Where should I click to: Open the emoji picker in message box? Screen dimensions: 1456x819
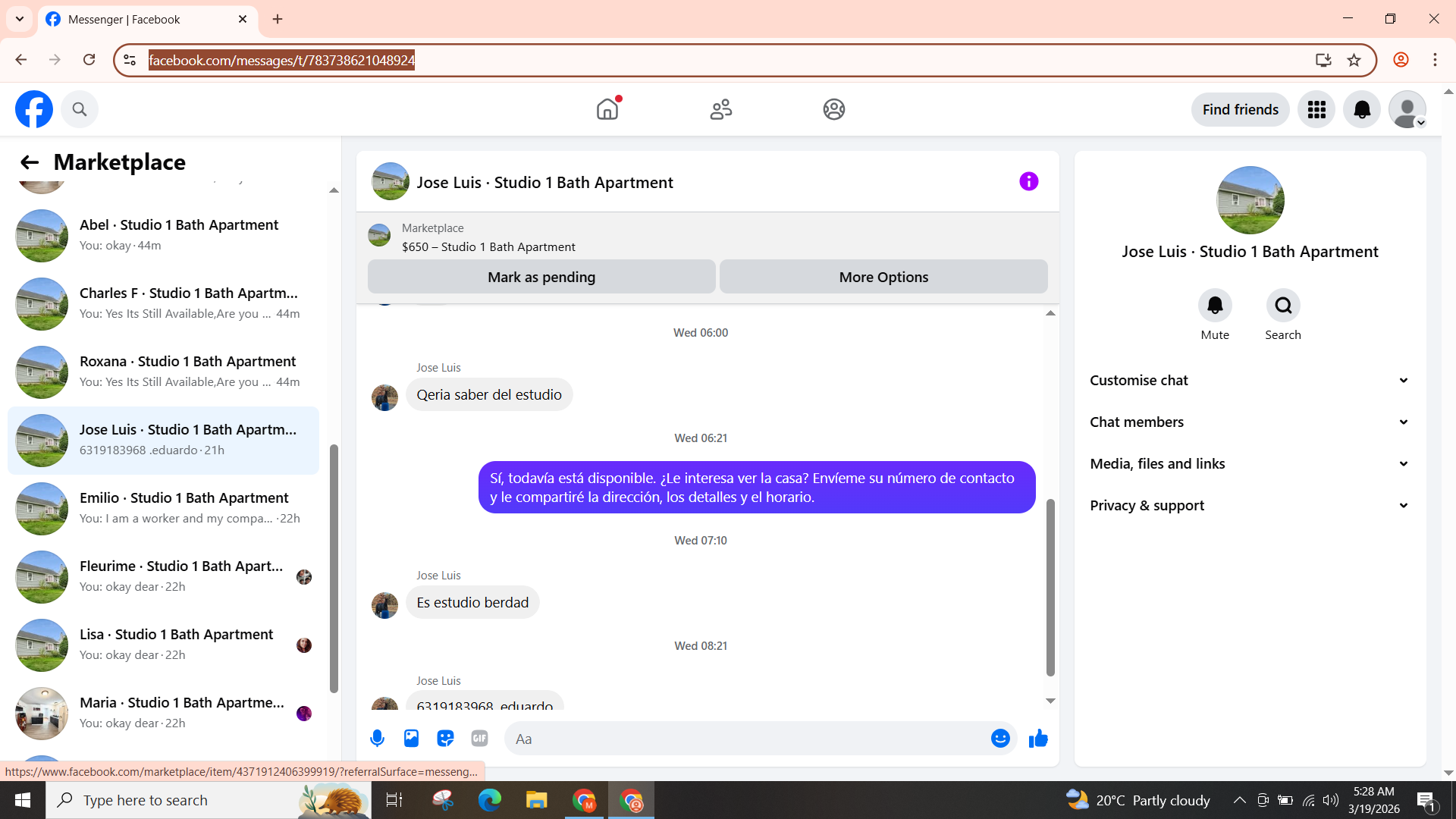point(1000,739)
